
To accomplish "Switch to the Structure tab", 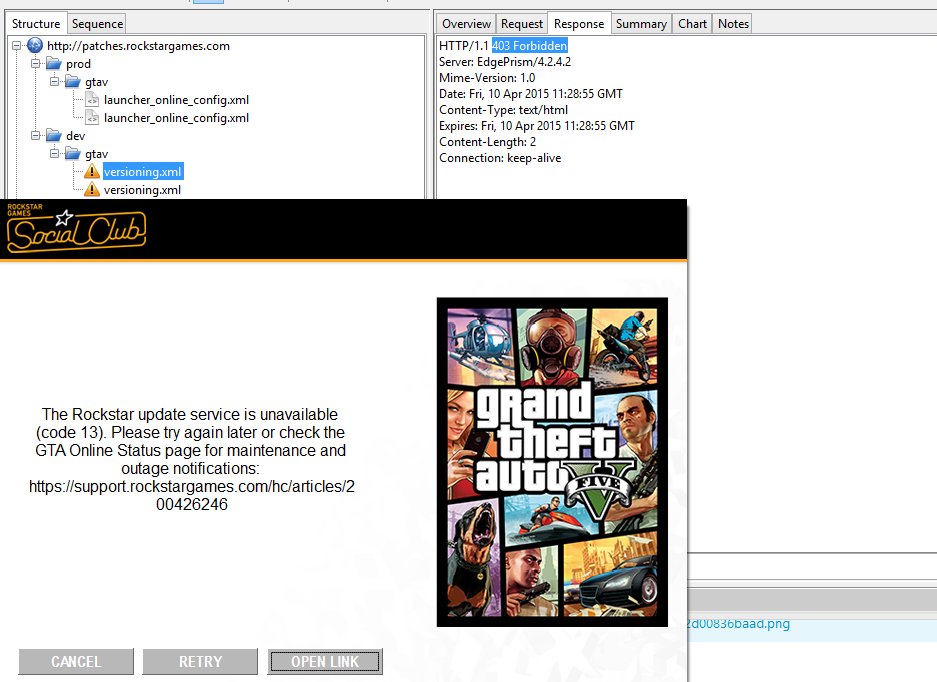I will click(36, 24).
